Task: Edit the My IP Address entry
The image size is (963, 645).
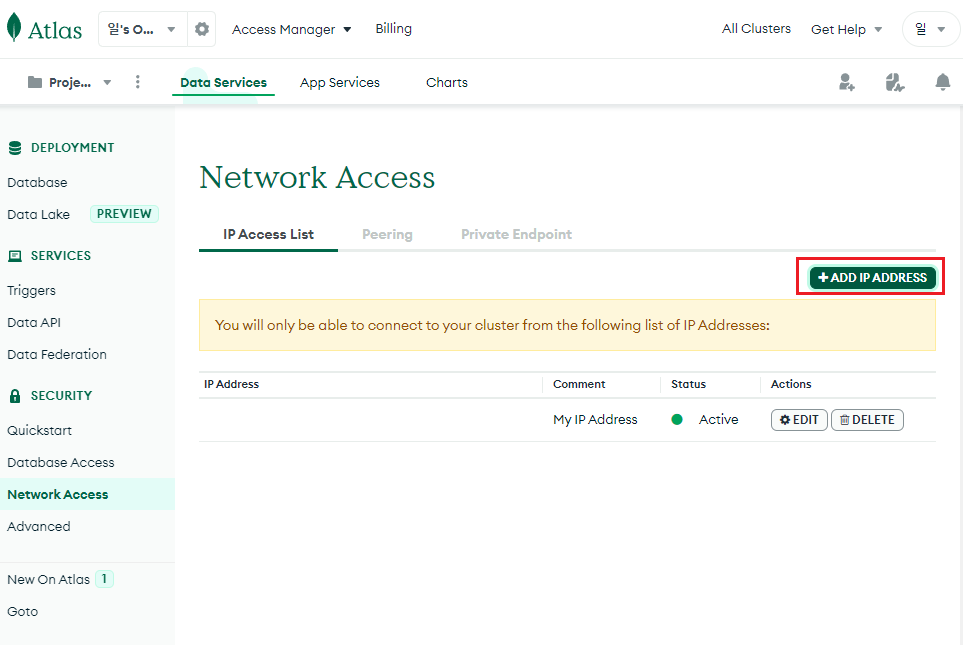Action: (x=799, y=420)
